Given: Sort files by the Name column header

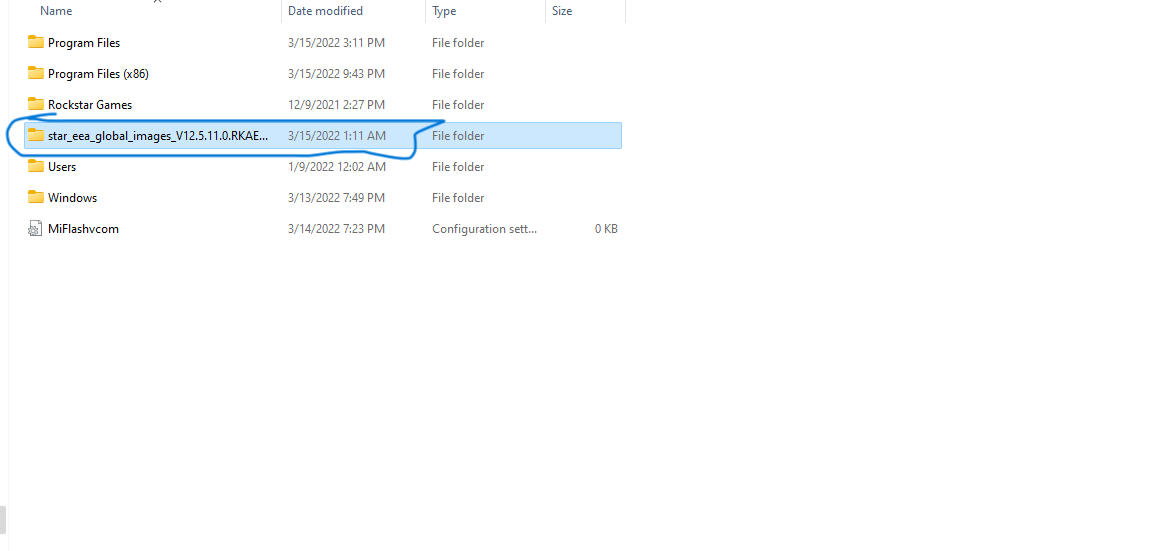Looking at the screenshot, I should (58, 11).
